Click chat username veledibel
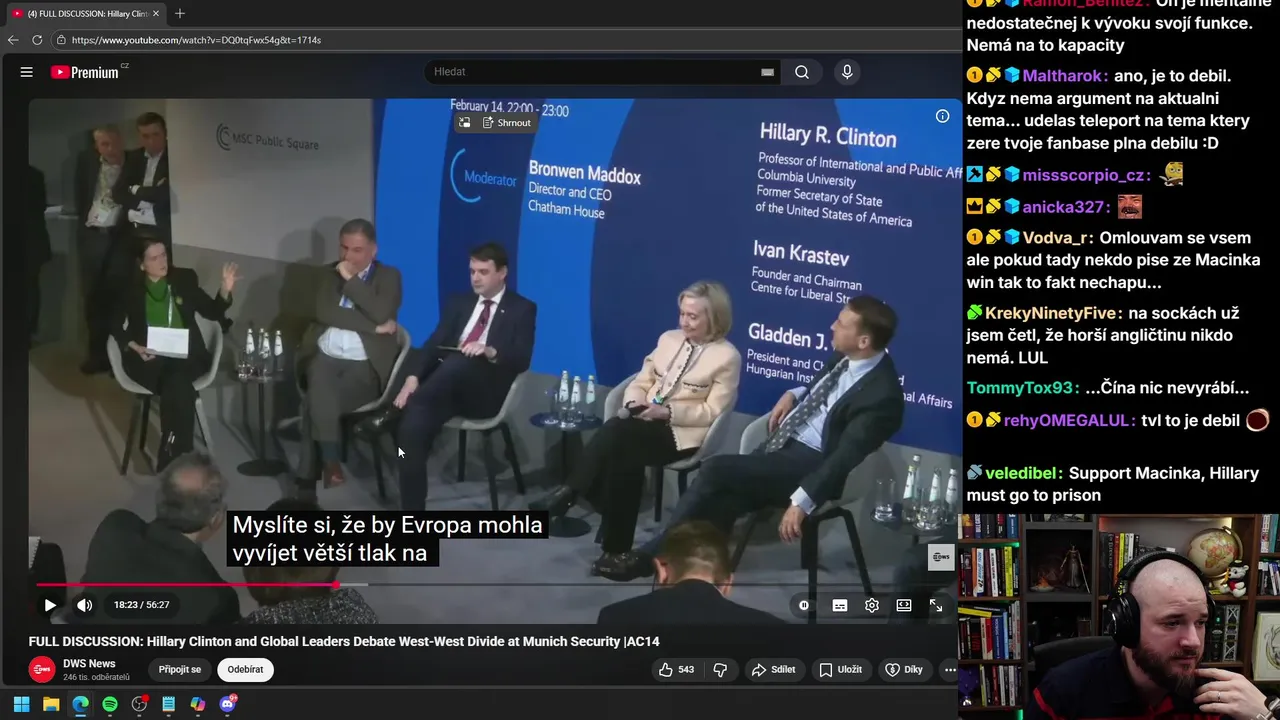The height and width of the screenshot is (720, 1280). 1022,473
